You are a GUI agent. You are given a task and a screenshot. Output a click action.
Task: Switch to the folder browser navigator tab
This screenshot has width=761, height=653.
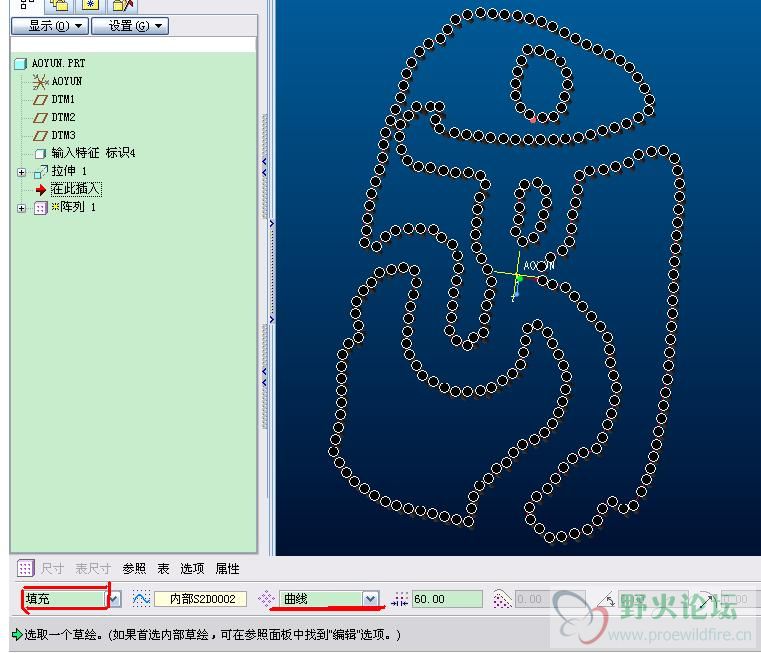pos(59,5)
